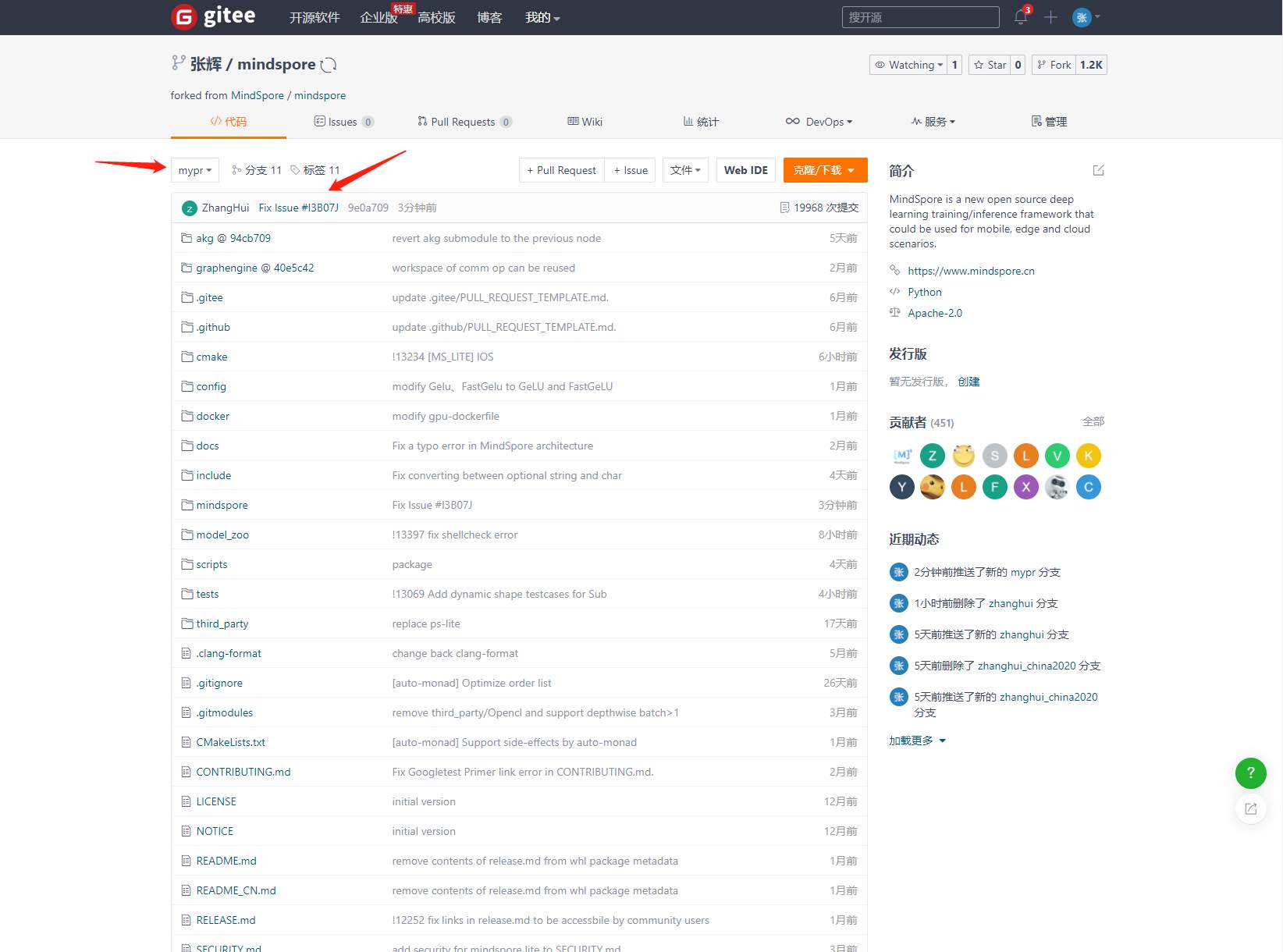Switch to the 代码 tab
The image size is (1283, 952).
tap(229, 122)
